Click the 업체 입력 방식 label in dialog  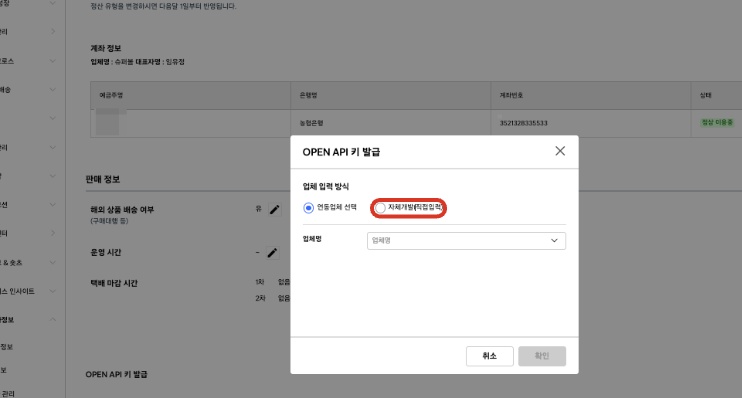[326, 186]
